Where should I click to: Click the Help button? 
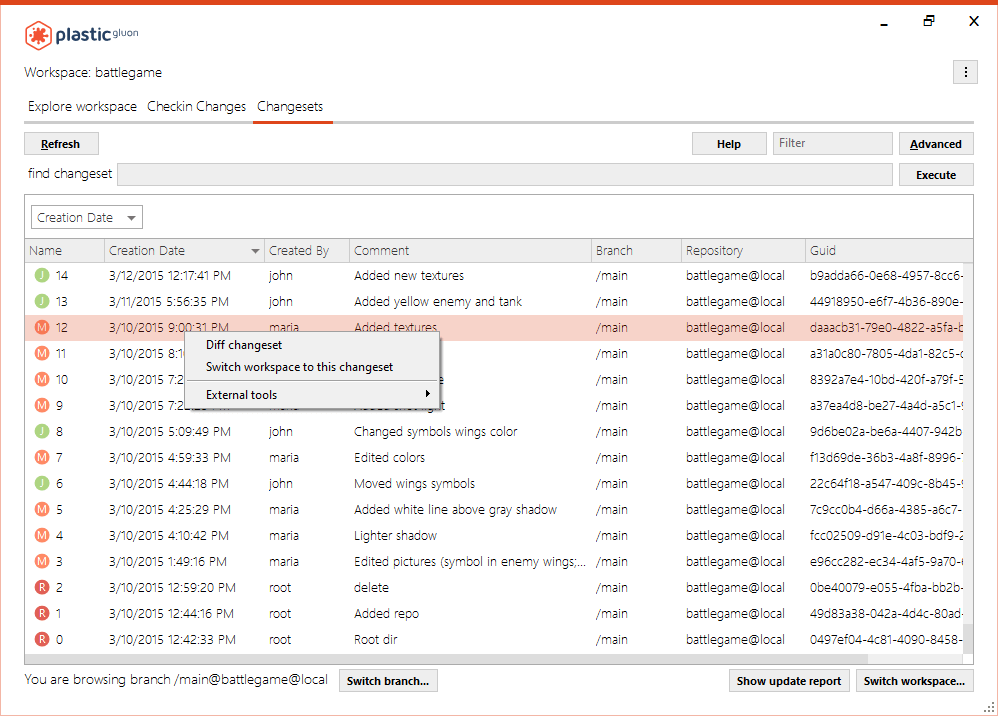(x=729, y=144)
